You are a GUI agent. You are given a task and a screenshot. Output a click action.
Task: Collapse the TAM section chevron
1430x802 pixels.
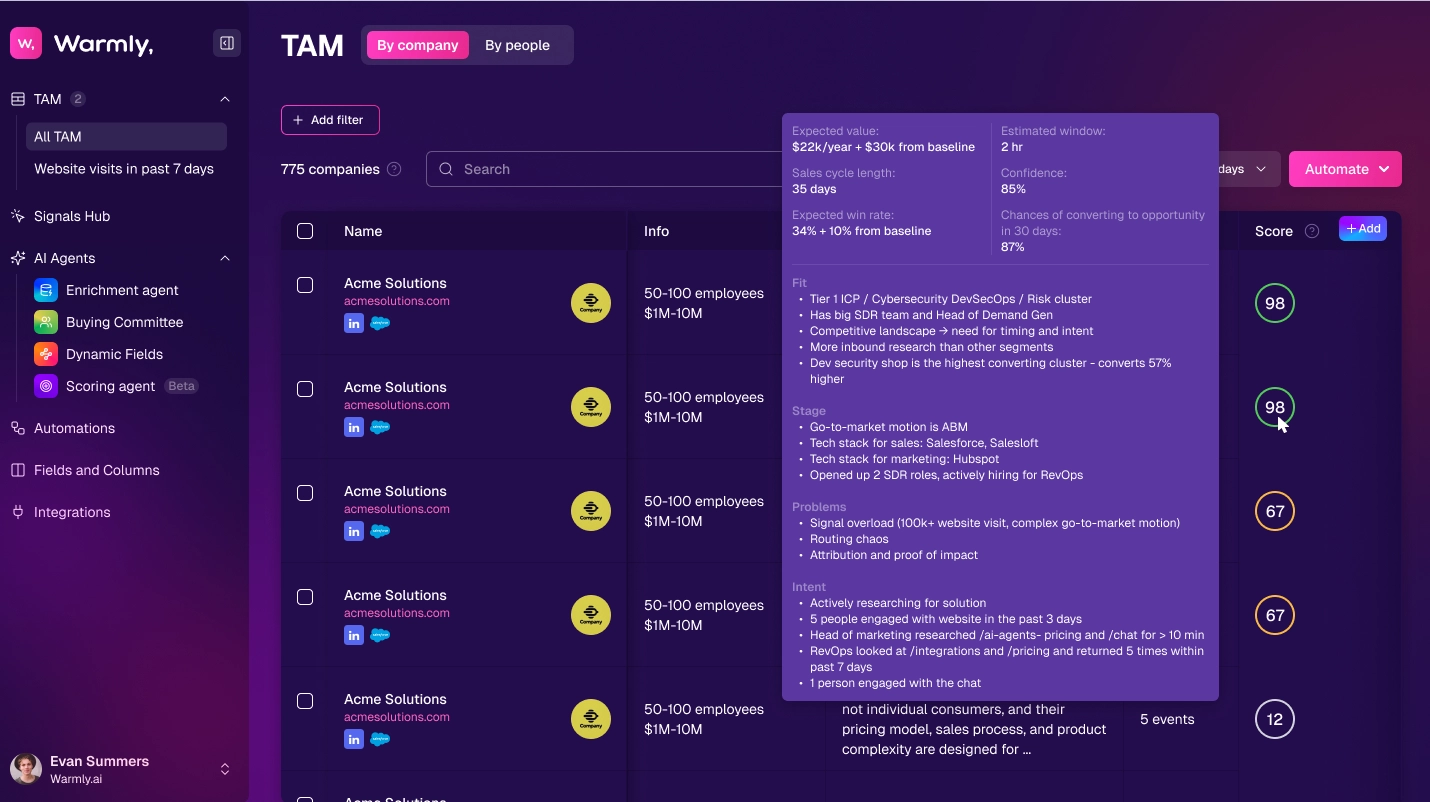[225, 99]
